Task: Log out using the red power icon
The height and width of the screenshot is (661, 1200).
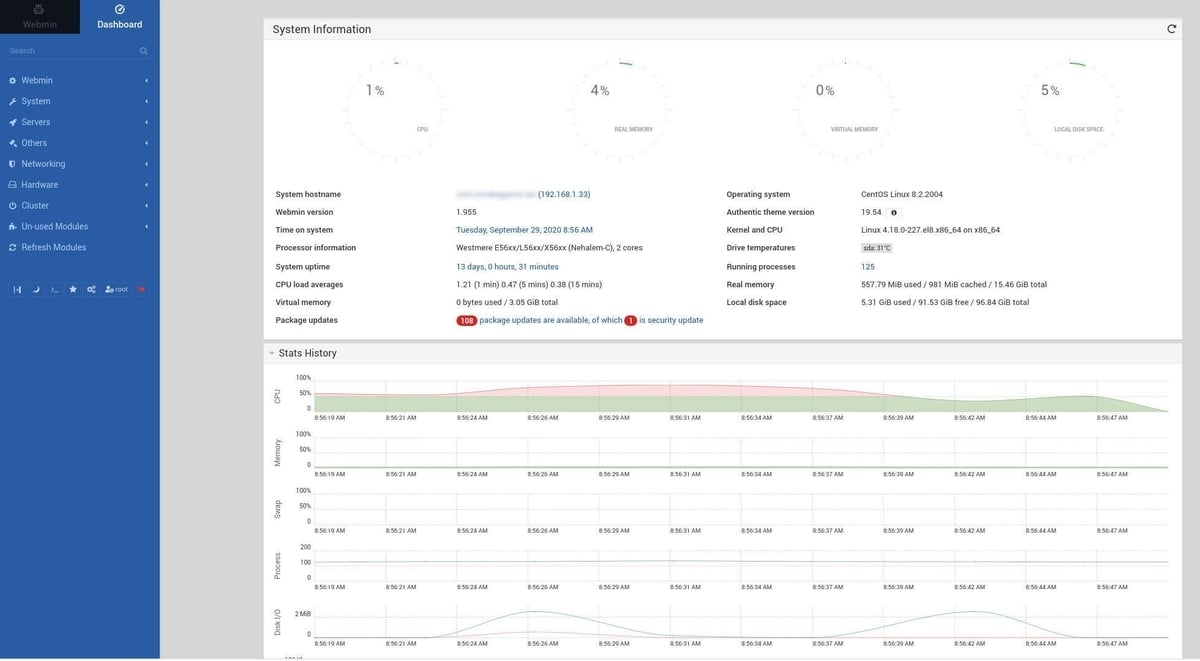Action: click(141, 289)
